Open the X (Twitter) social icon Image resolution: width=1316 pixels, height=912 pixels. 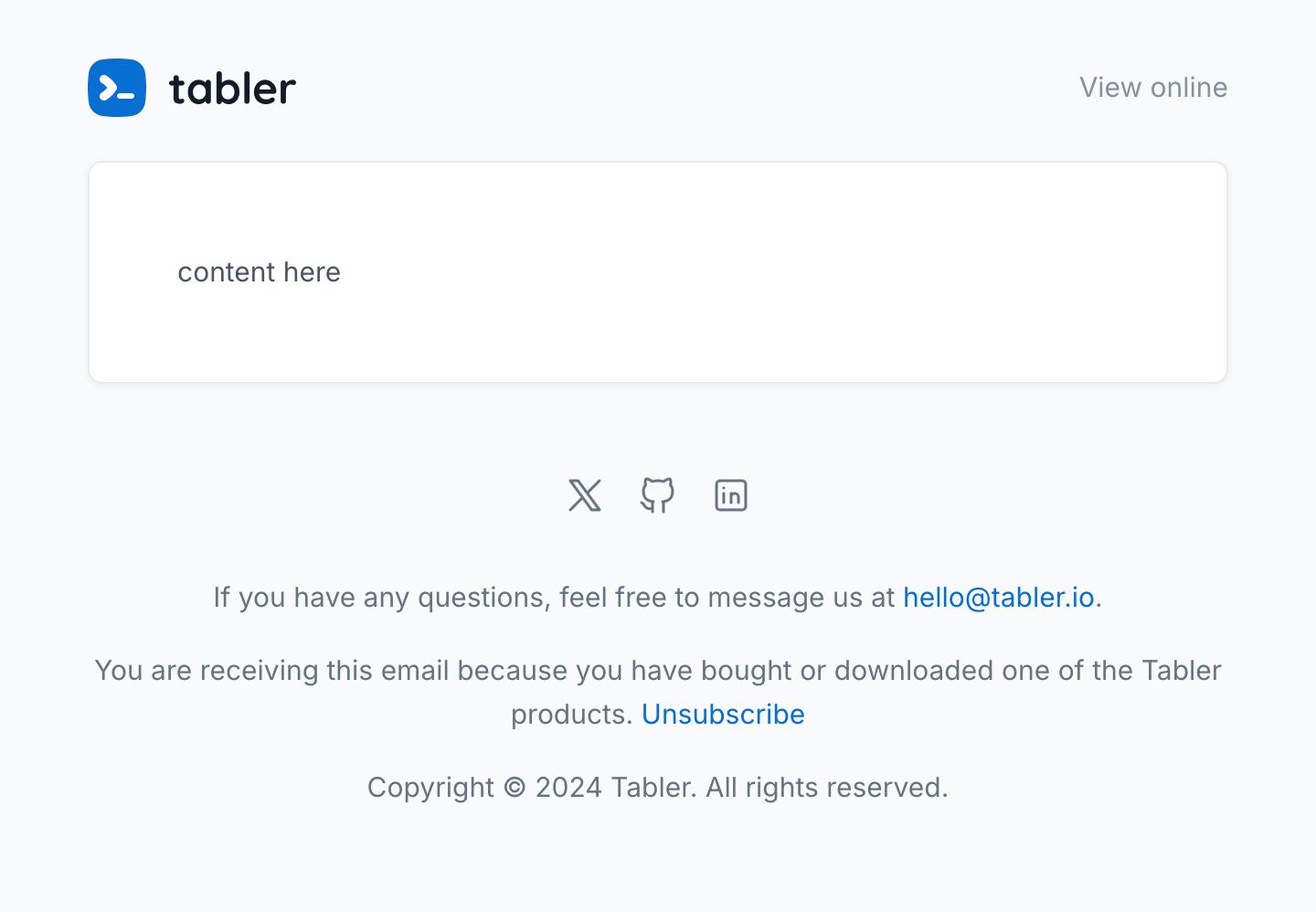click(585, 495)
